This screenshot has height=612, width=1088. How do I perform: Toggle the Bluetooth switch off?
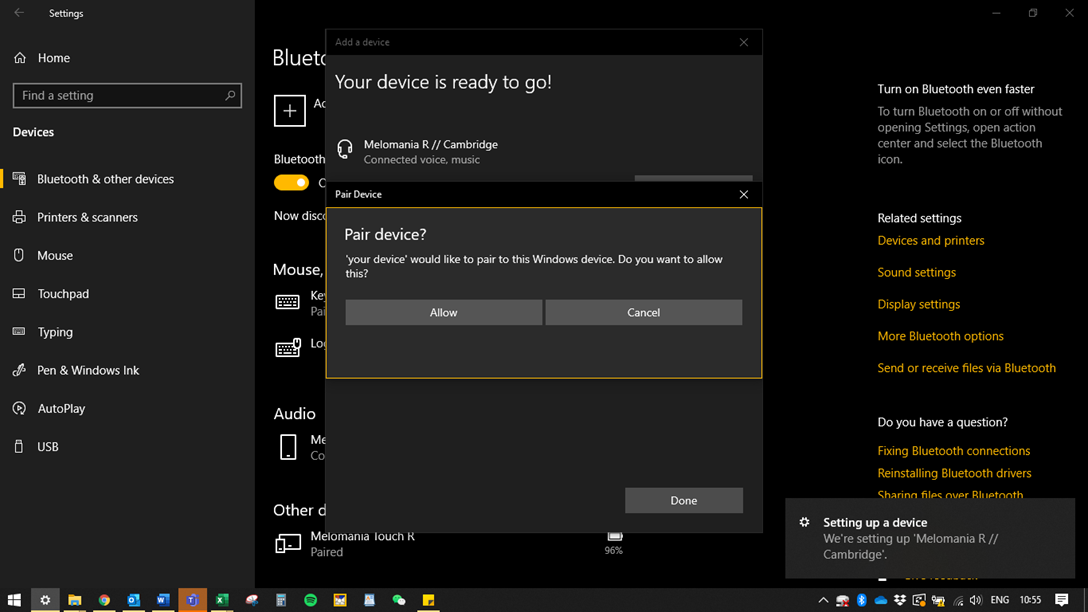291,182
